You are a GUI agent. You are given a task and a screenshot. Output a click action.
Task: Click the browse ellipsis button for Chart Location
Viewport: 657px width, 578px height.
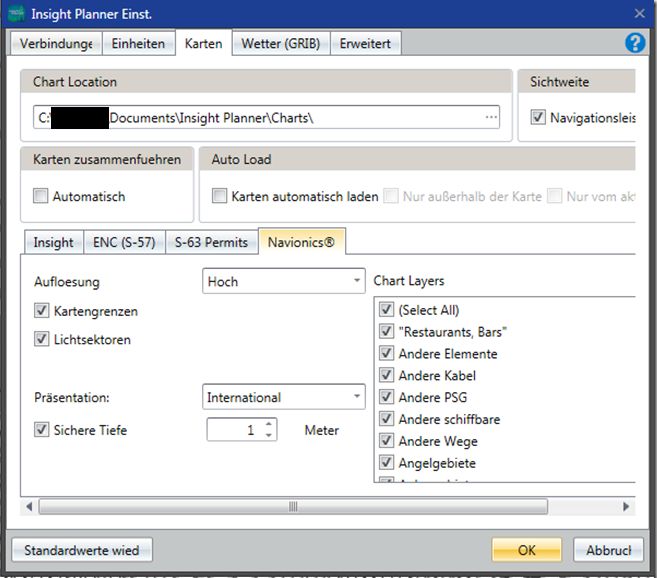point(491,118)
